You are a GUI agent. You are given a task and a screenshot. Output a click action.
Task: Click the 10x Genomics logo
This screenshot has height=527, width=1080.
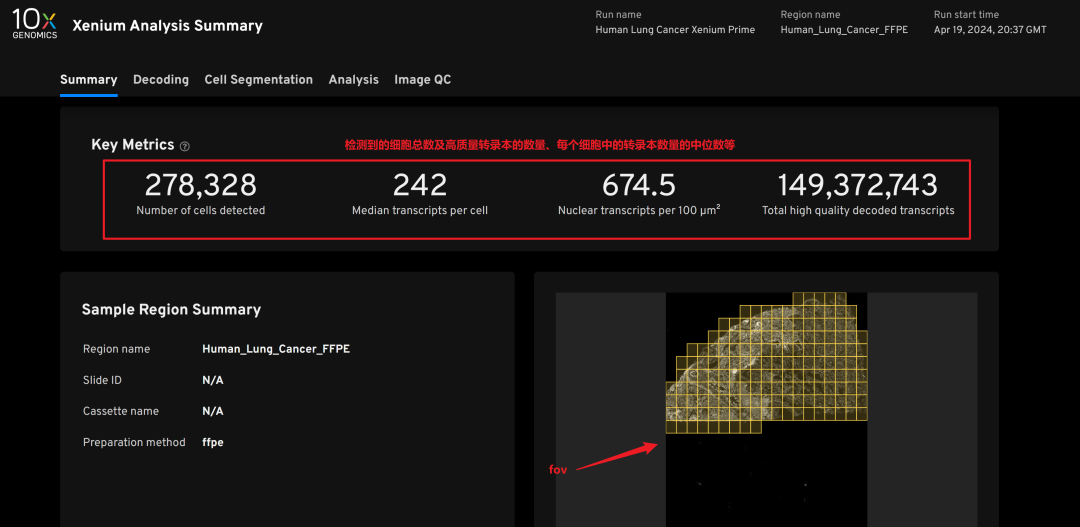click(x=34, y=25)
